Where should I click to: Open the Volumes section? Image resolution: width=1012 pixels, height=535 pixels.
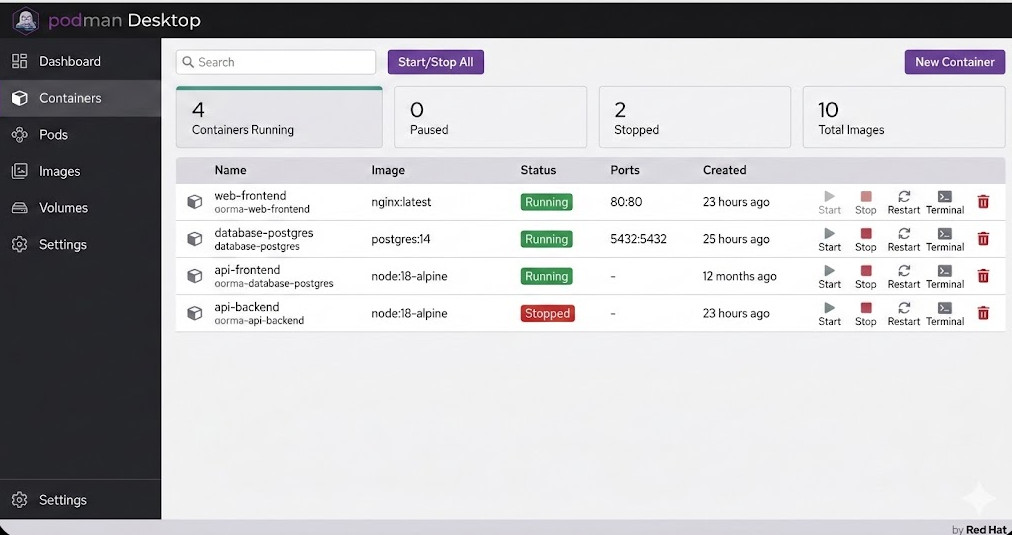pos(80,208)
